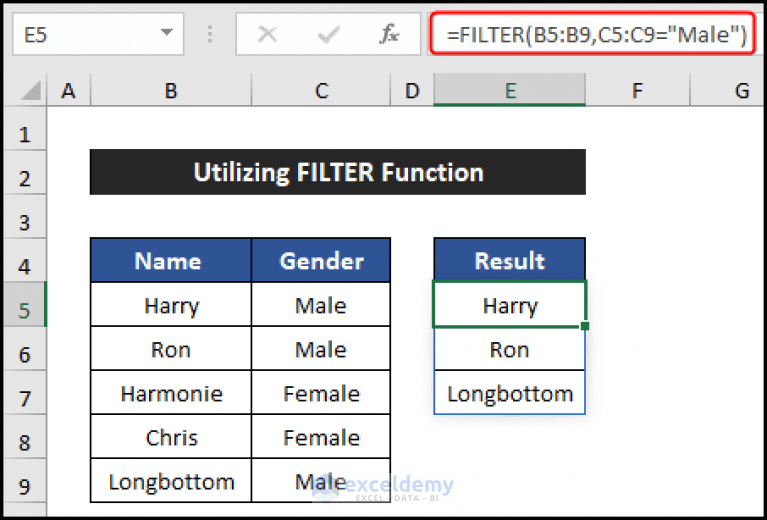Click the formula bar options dots
The image size is (767, 520).
(x=210, y=34)
